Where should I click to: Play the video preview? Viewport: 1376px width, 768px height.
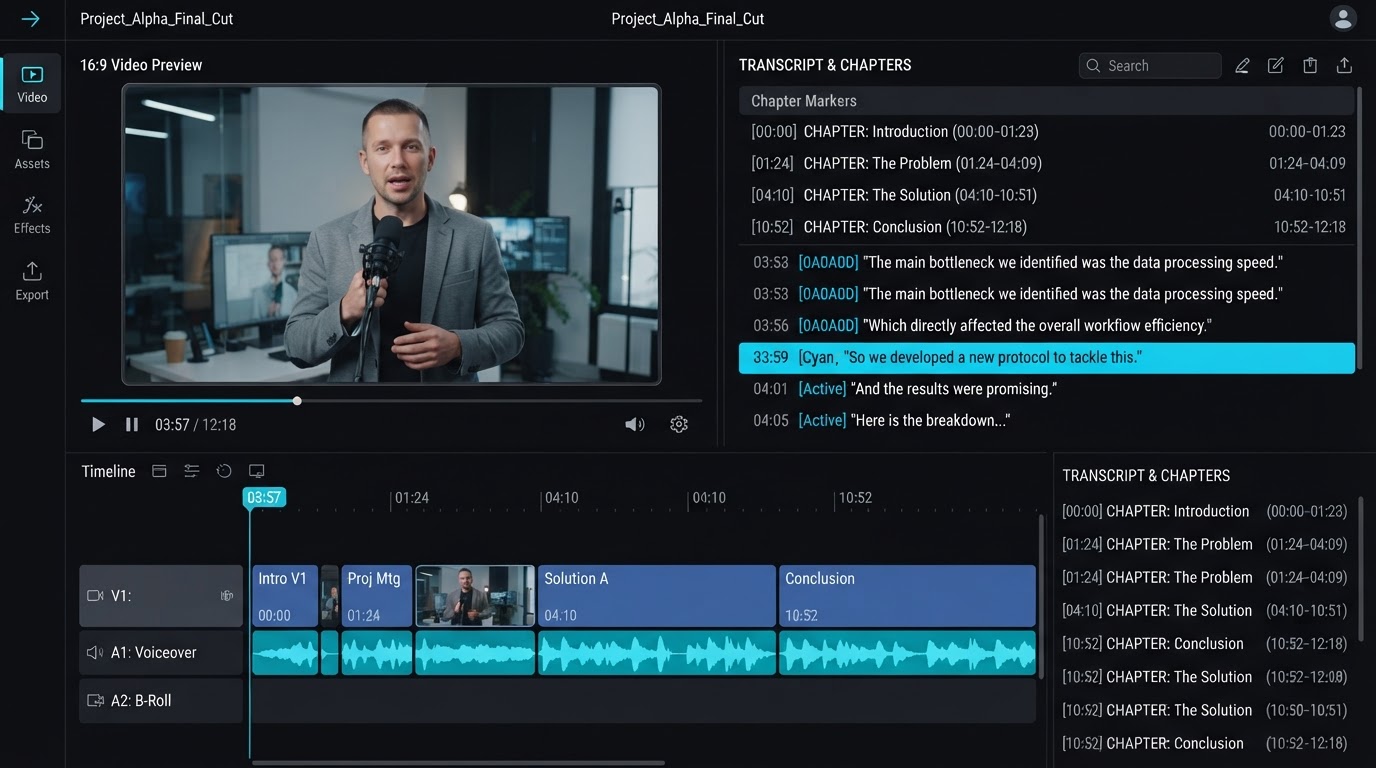click(x=98, y=425)
